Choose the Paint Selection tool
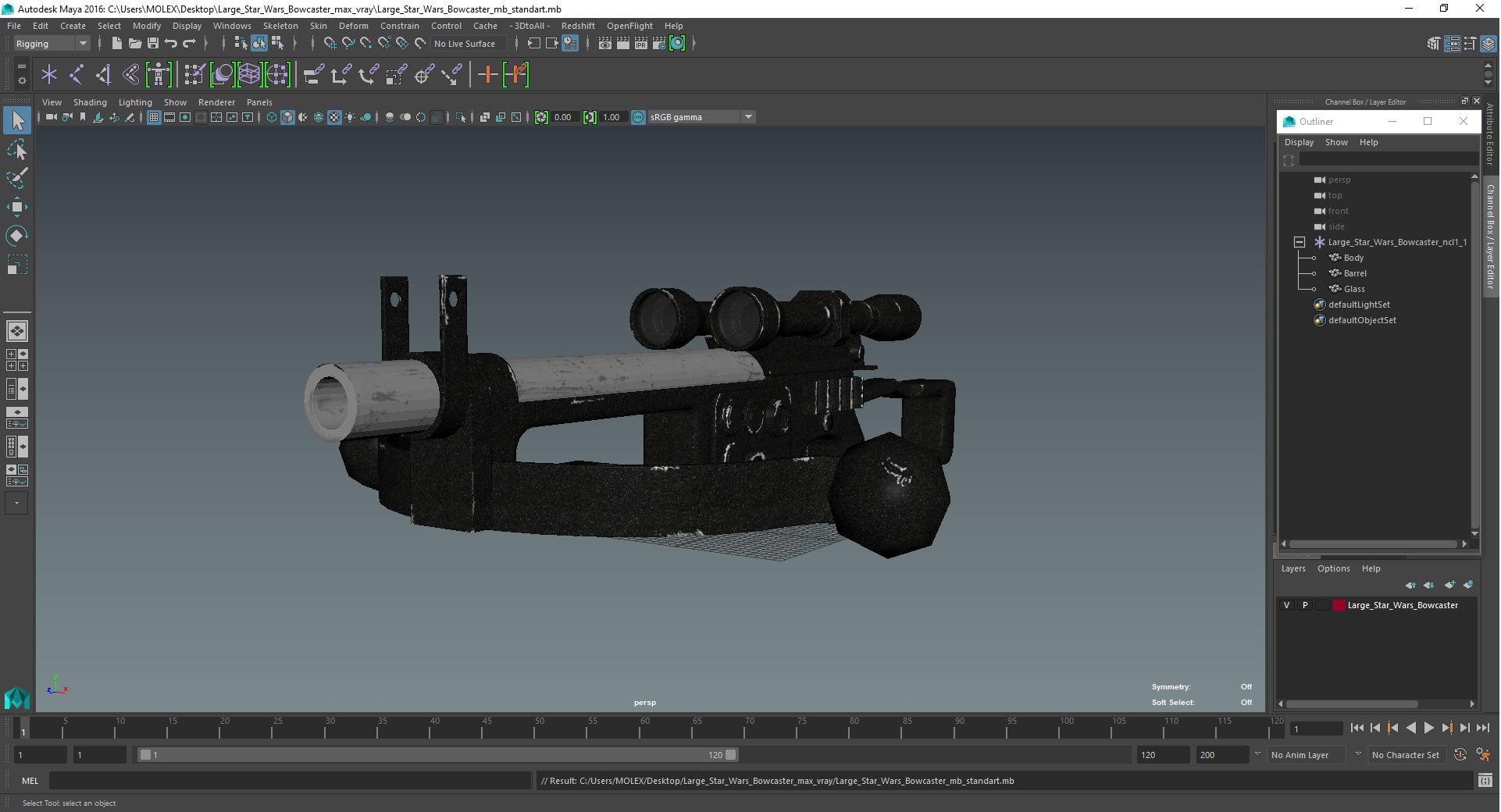The width and height of the screenshot is (1501, 812). click(x=17, y=178)
